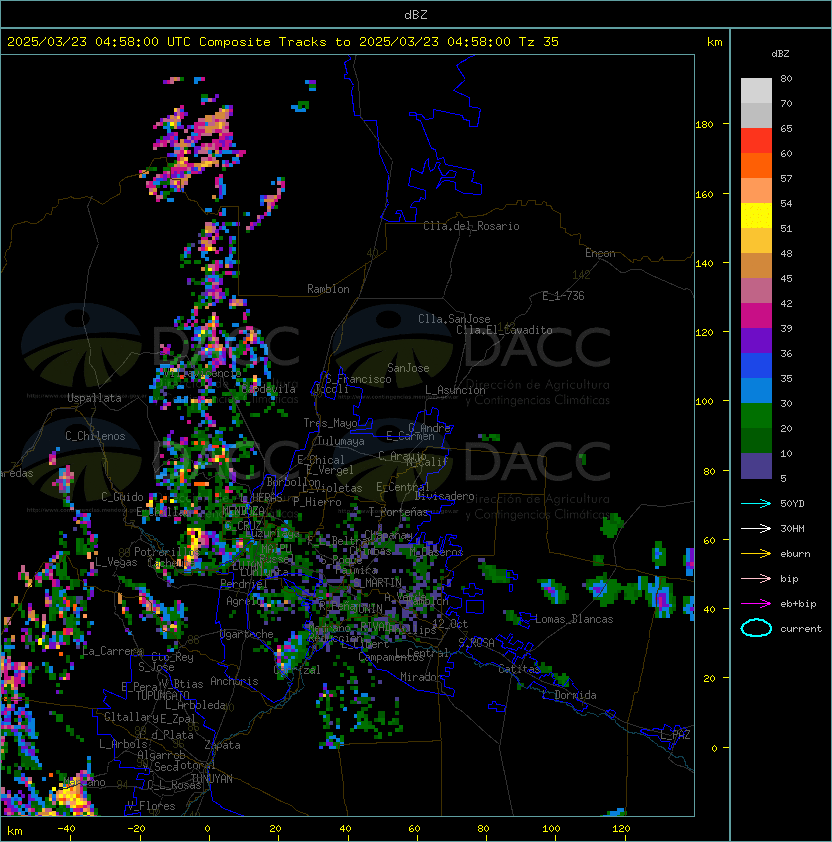
Task: Click the yellow eburn track arrow
Action: point(756,554)
